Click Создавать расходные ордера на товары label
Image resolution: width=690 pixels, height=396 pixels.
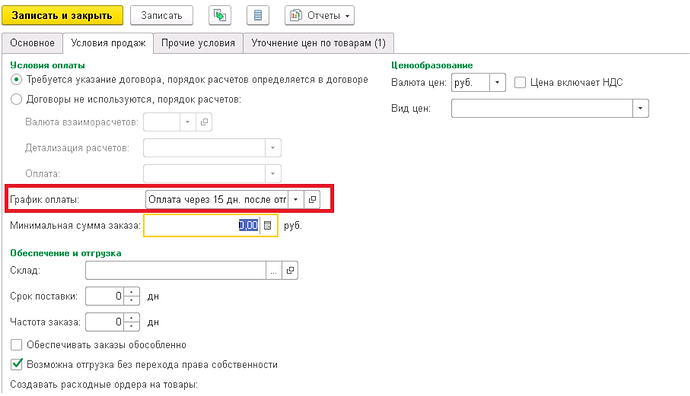104,385
